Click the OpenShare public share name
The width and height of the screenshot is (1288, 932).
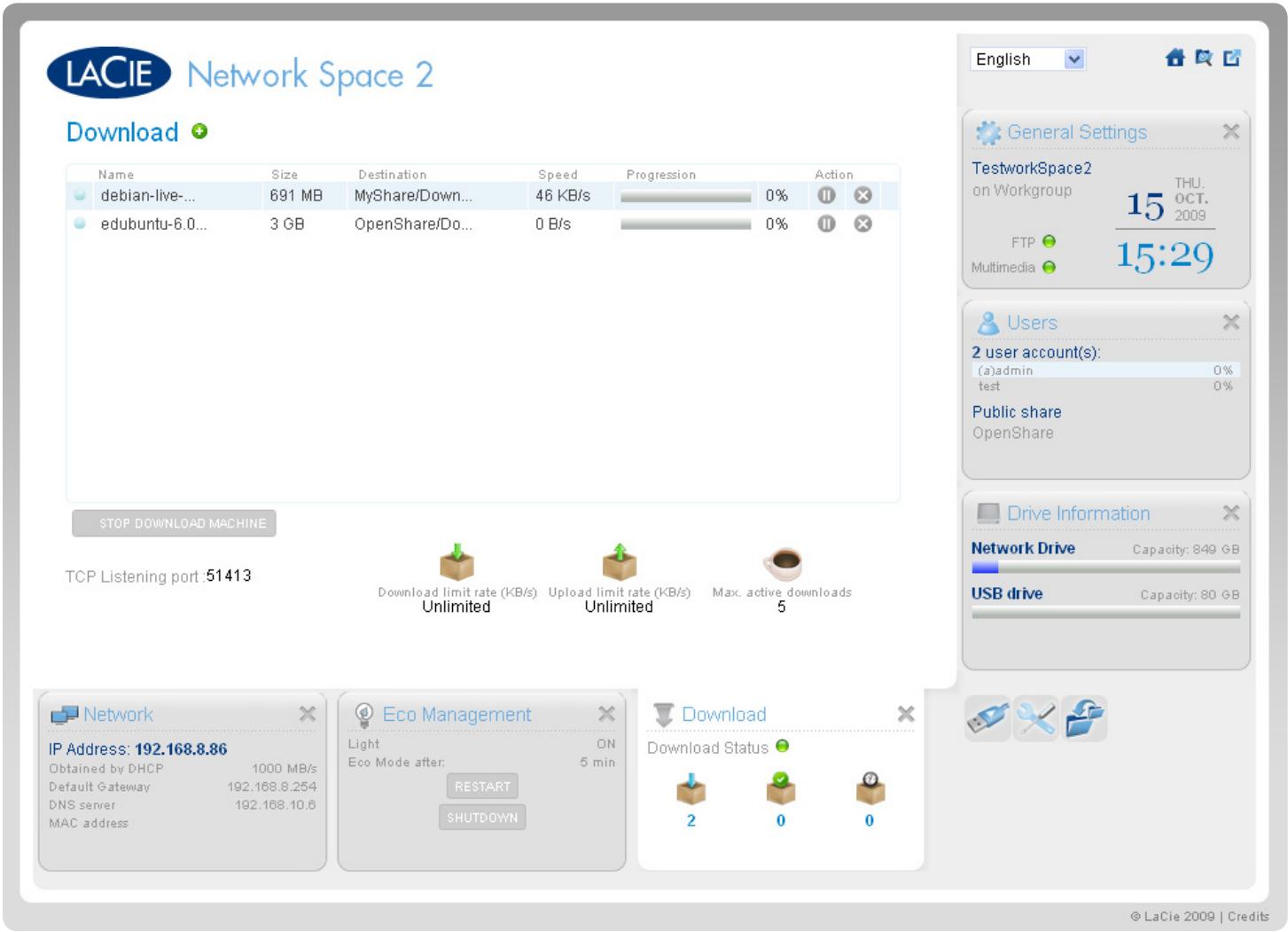(1013, 433)
